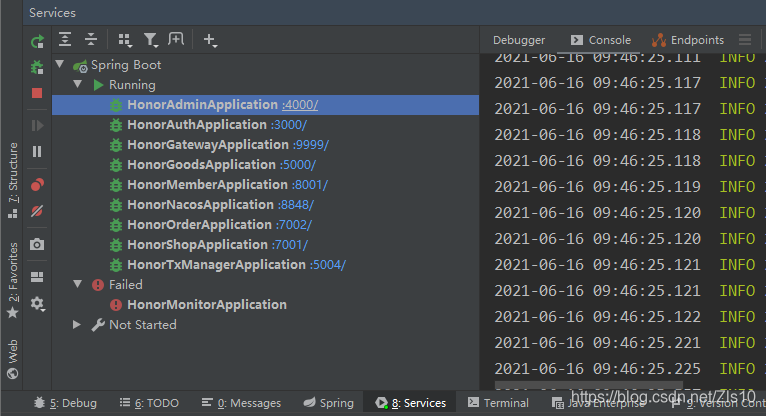The image size is (766, 416).
Task: Open the :3000/ port link
Action: pos(289,125)
